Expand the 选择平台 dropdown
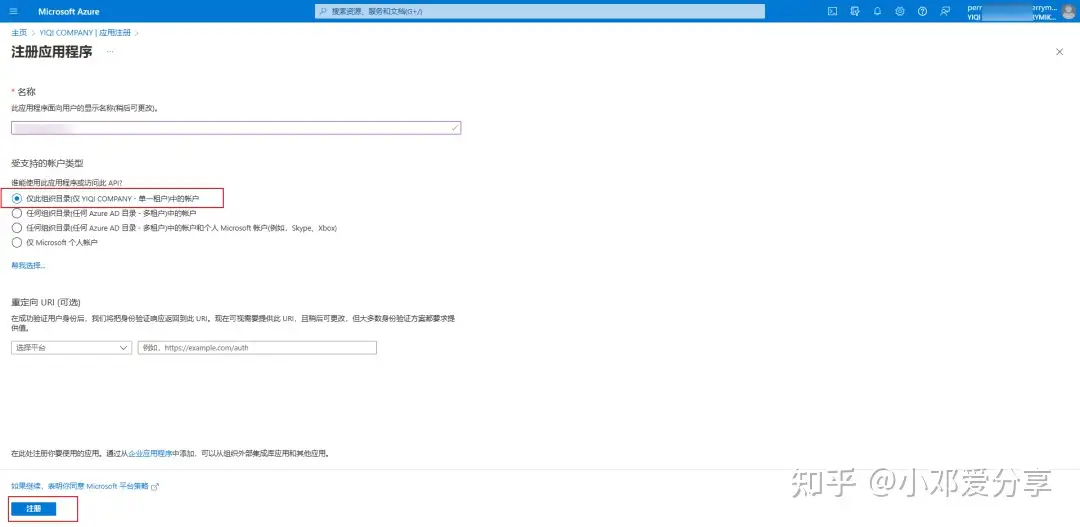 tap(71, 348)
